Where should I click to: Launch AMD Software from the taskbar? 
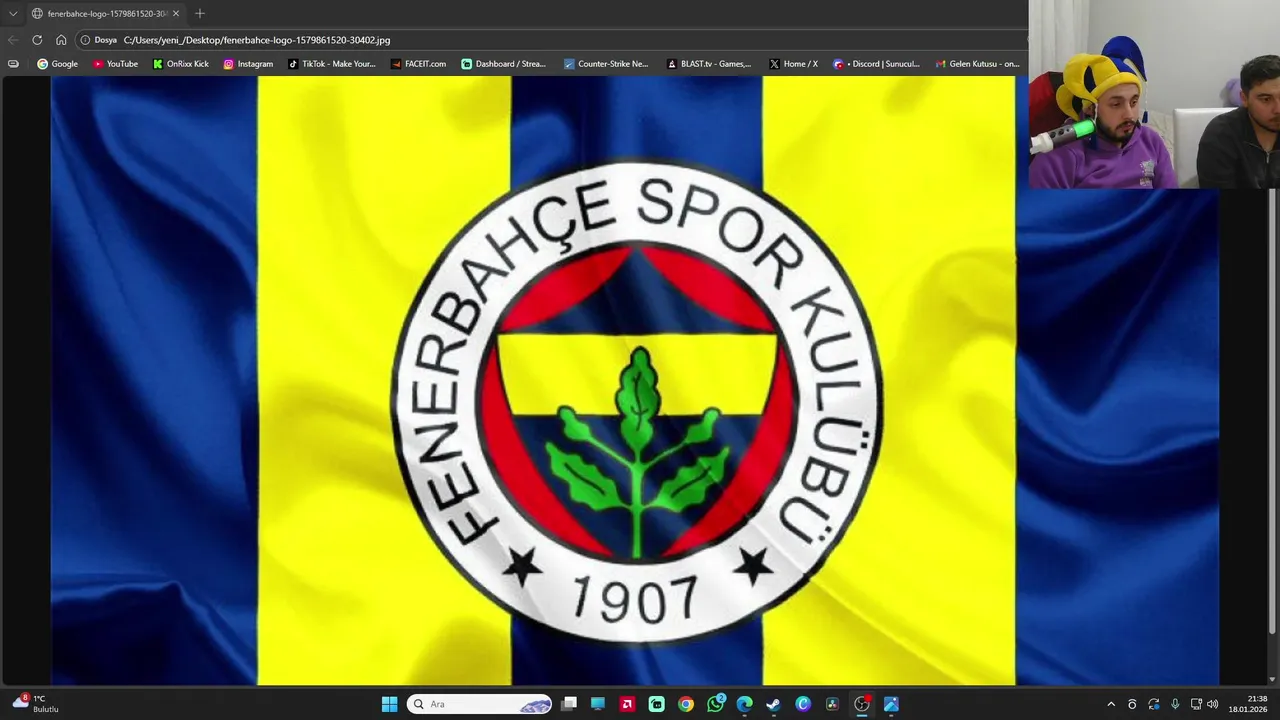627,704
